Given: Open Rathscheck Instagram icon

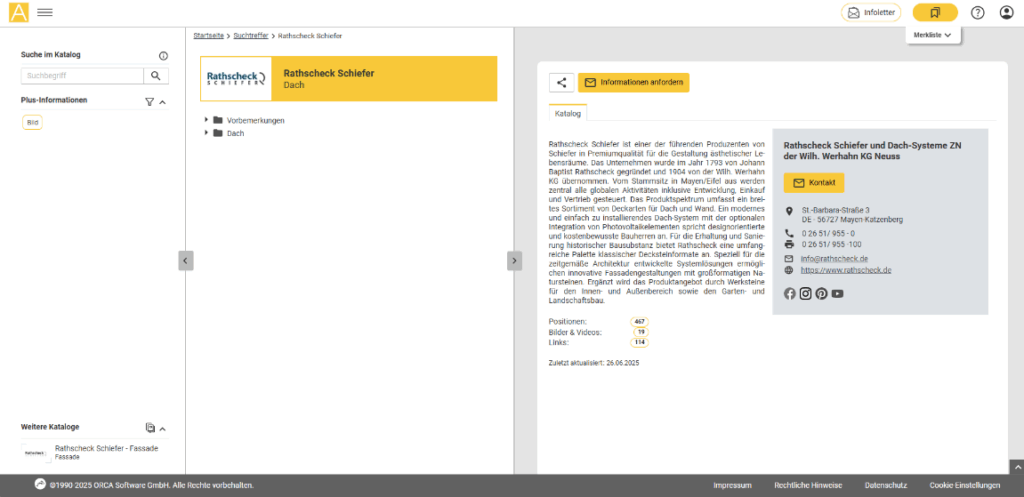Looking at the screenshot, I should (805, 293).
